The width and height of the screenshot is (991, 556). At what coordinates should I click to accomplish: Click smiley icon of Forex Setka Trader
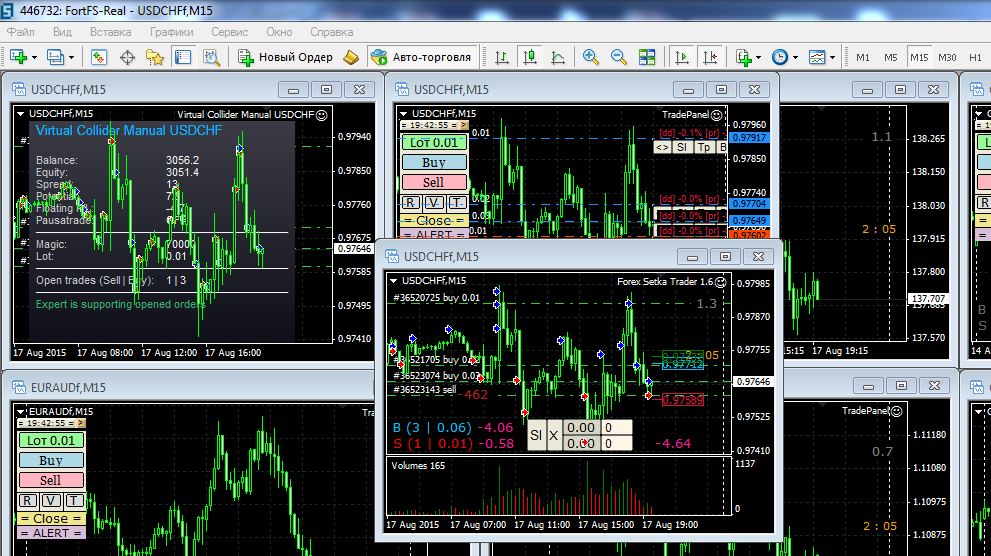tap(720, 282)
